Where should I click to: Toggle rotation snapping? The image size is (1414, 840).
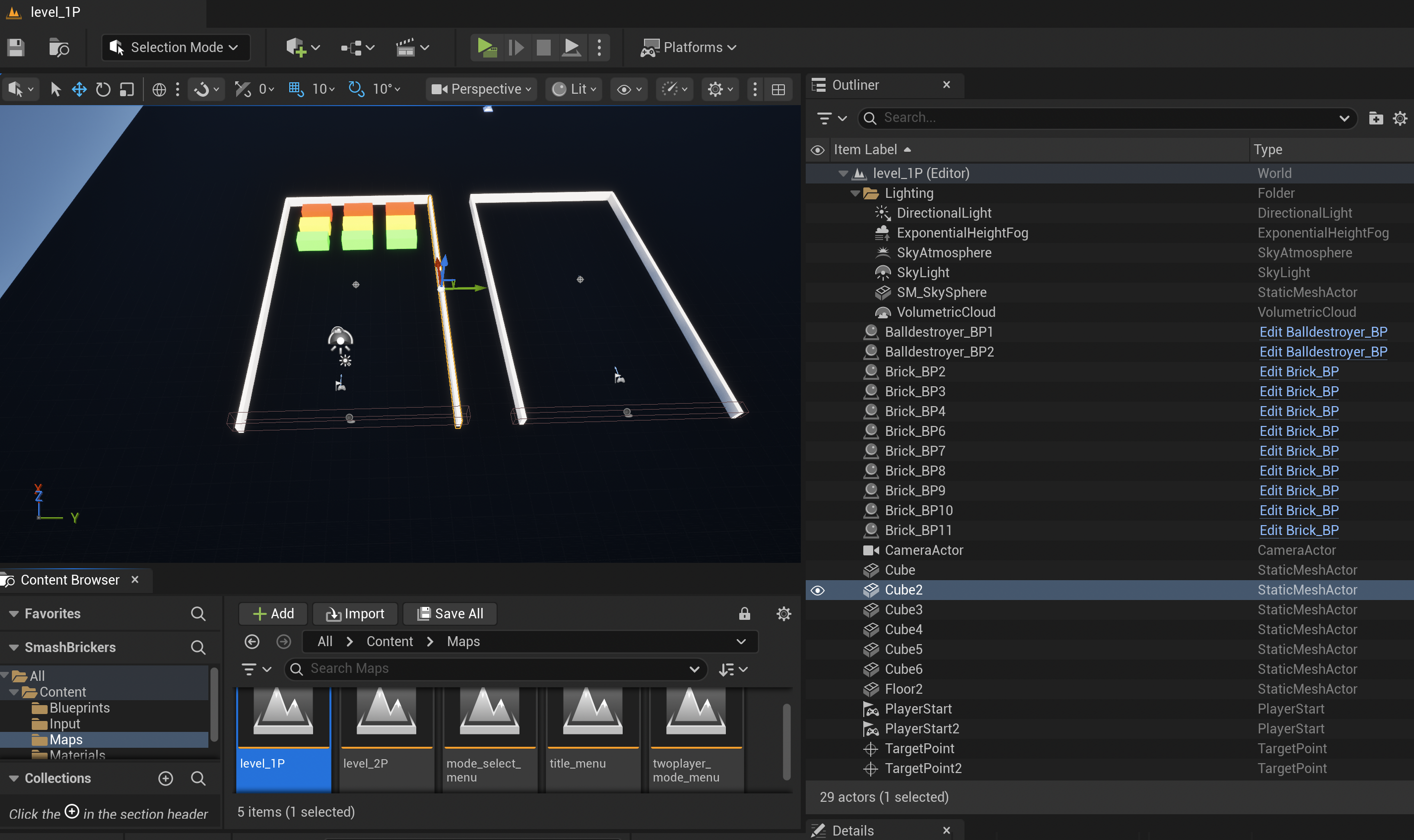[356, 89]
